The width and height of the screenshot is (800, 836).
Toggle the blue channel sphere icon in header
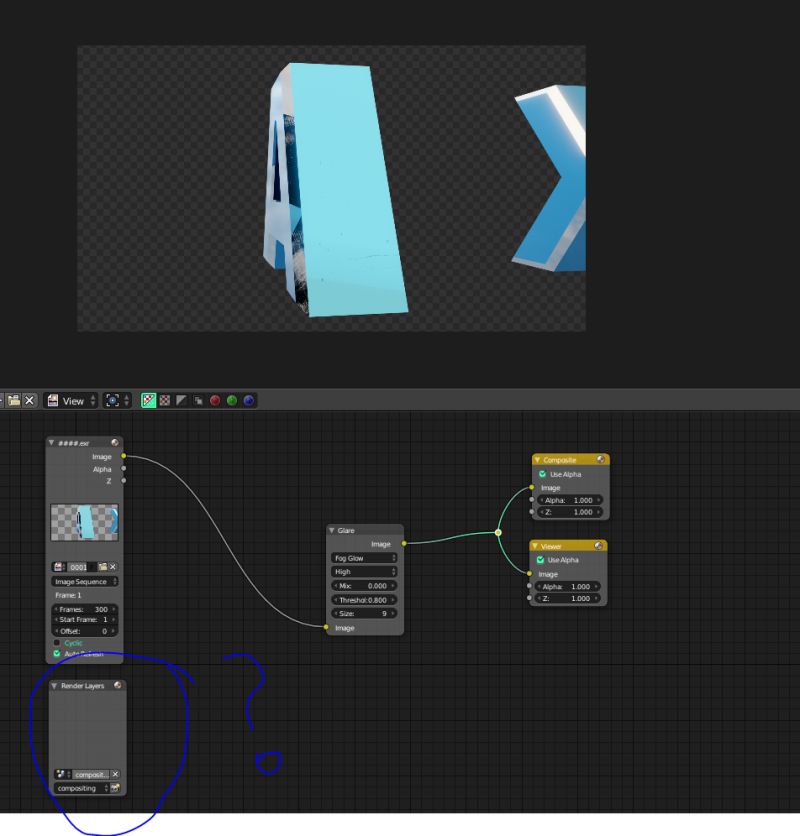248,401
